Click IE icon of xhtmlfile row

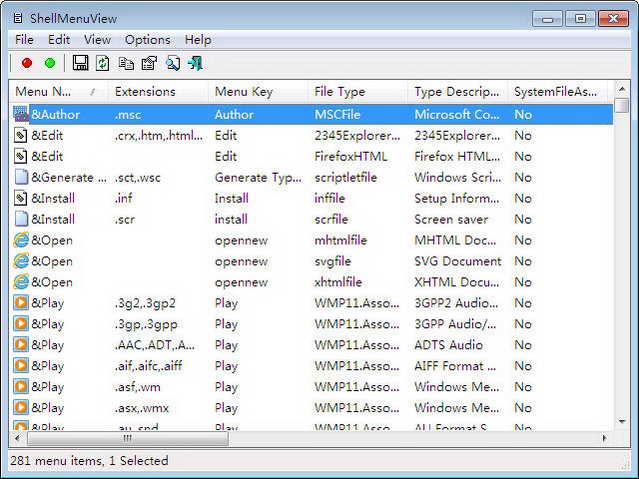[21, 282]
